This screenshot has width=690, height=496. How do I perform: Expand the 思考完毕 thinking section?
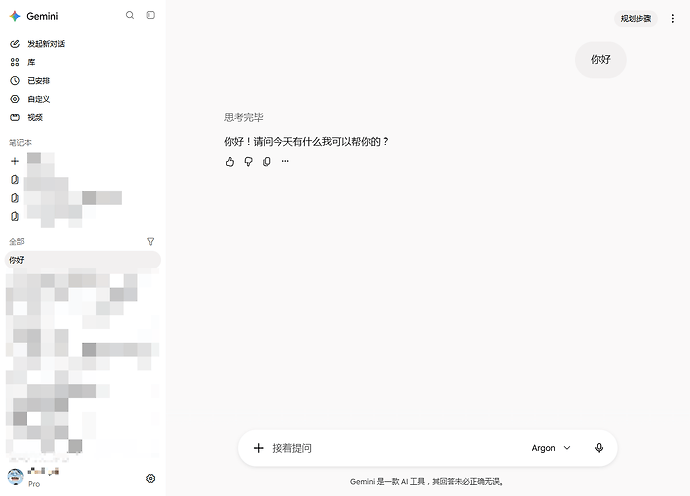point(243,118)
